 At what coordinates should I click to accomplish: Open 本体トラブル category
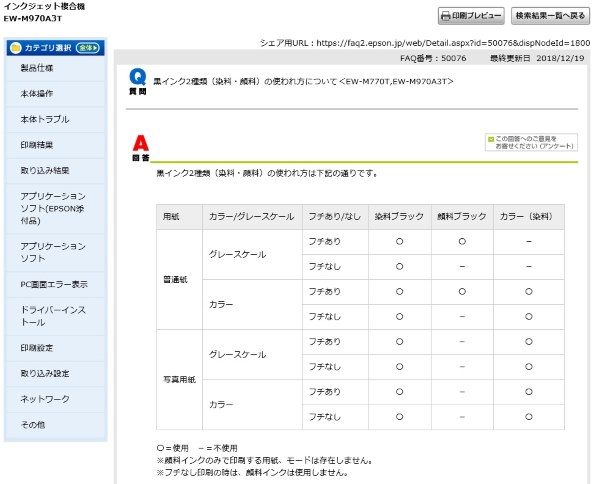pyautogui.click(x=55, y=119)
